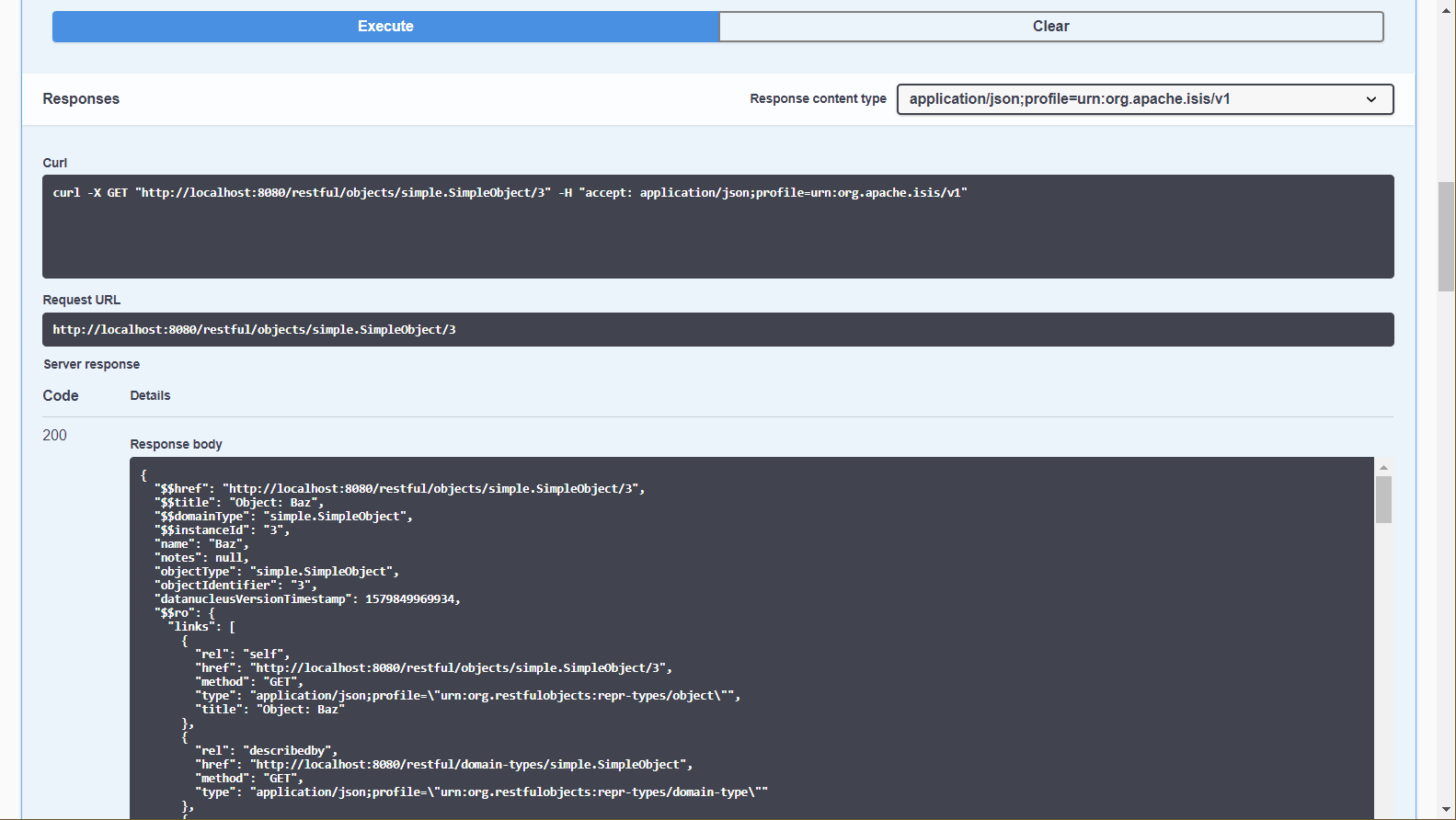Click the 200 status code
The height and width of the screenshot is (820, 1456).
click(54, 436)
